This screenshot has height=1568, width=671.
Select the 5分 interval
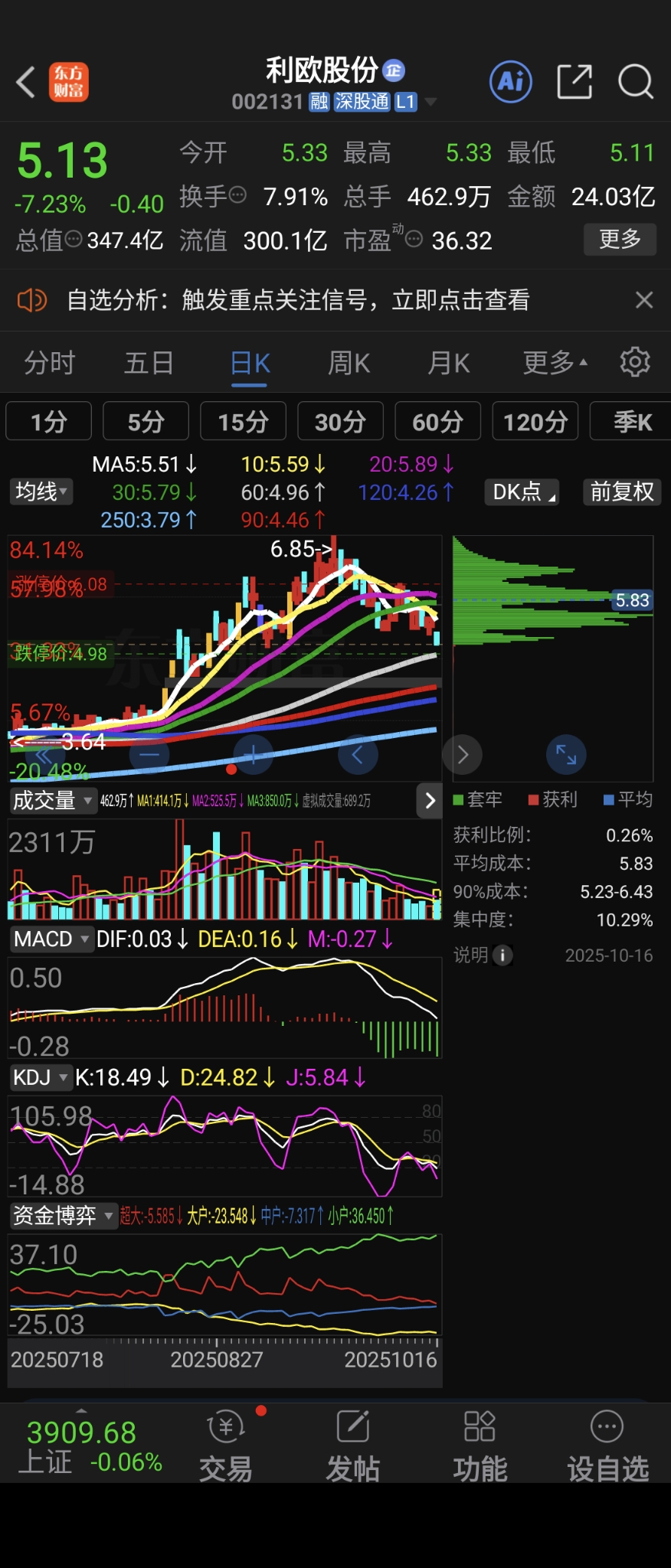coord(146,421)
